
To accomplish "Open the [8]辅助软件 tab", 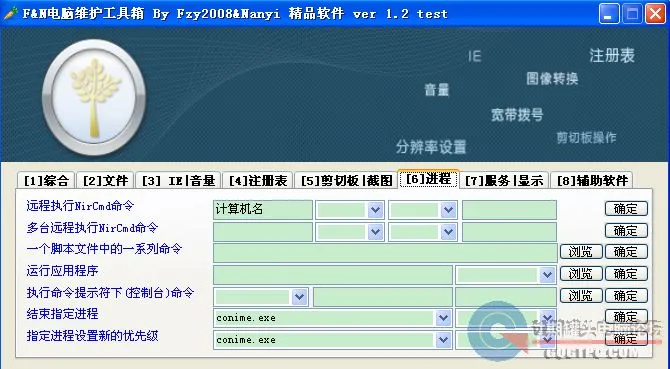I will point(592,181).
